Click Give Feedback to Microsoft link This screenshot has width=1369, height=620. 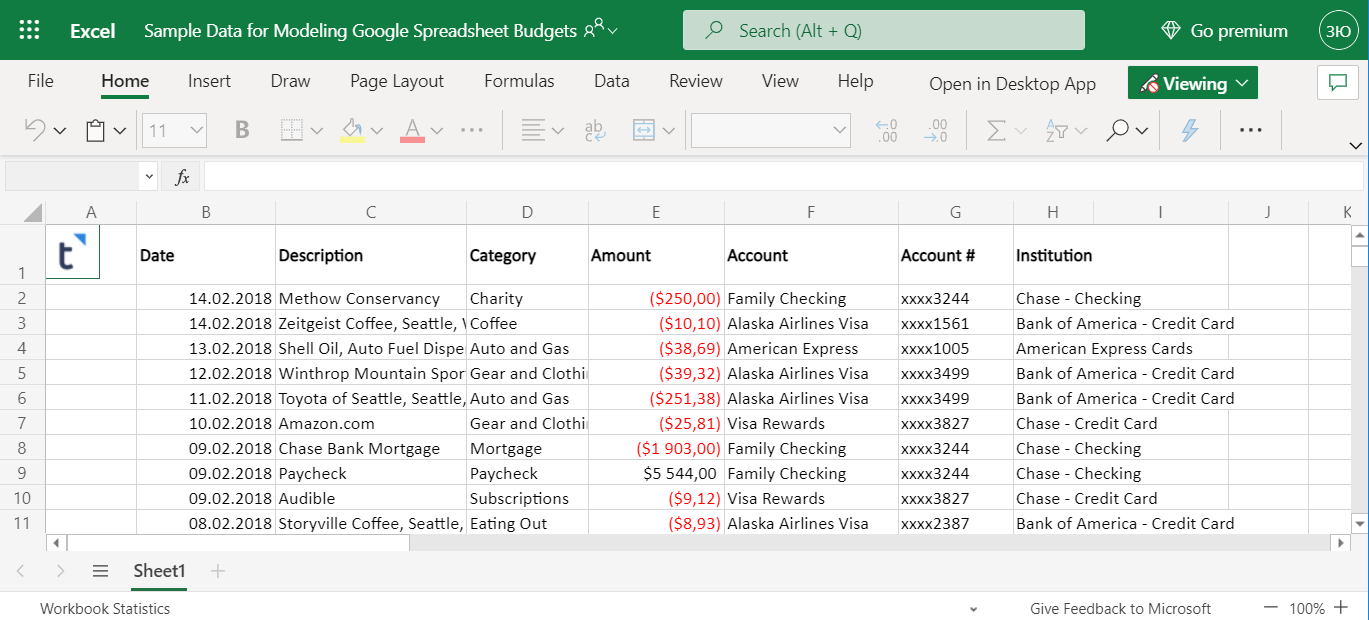click(x=1119, y=608)
